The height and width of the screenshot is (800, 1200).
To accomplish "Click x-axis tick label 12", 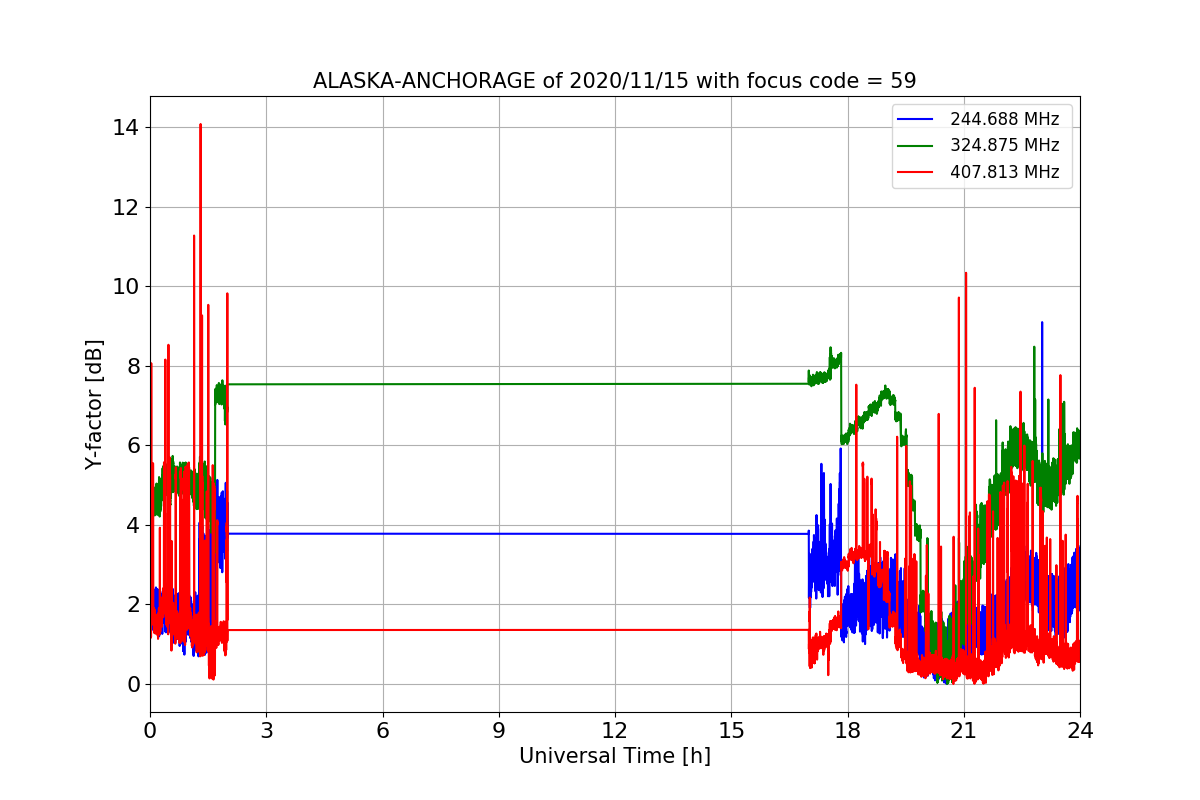I will tap(615, 731).
